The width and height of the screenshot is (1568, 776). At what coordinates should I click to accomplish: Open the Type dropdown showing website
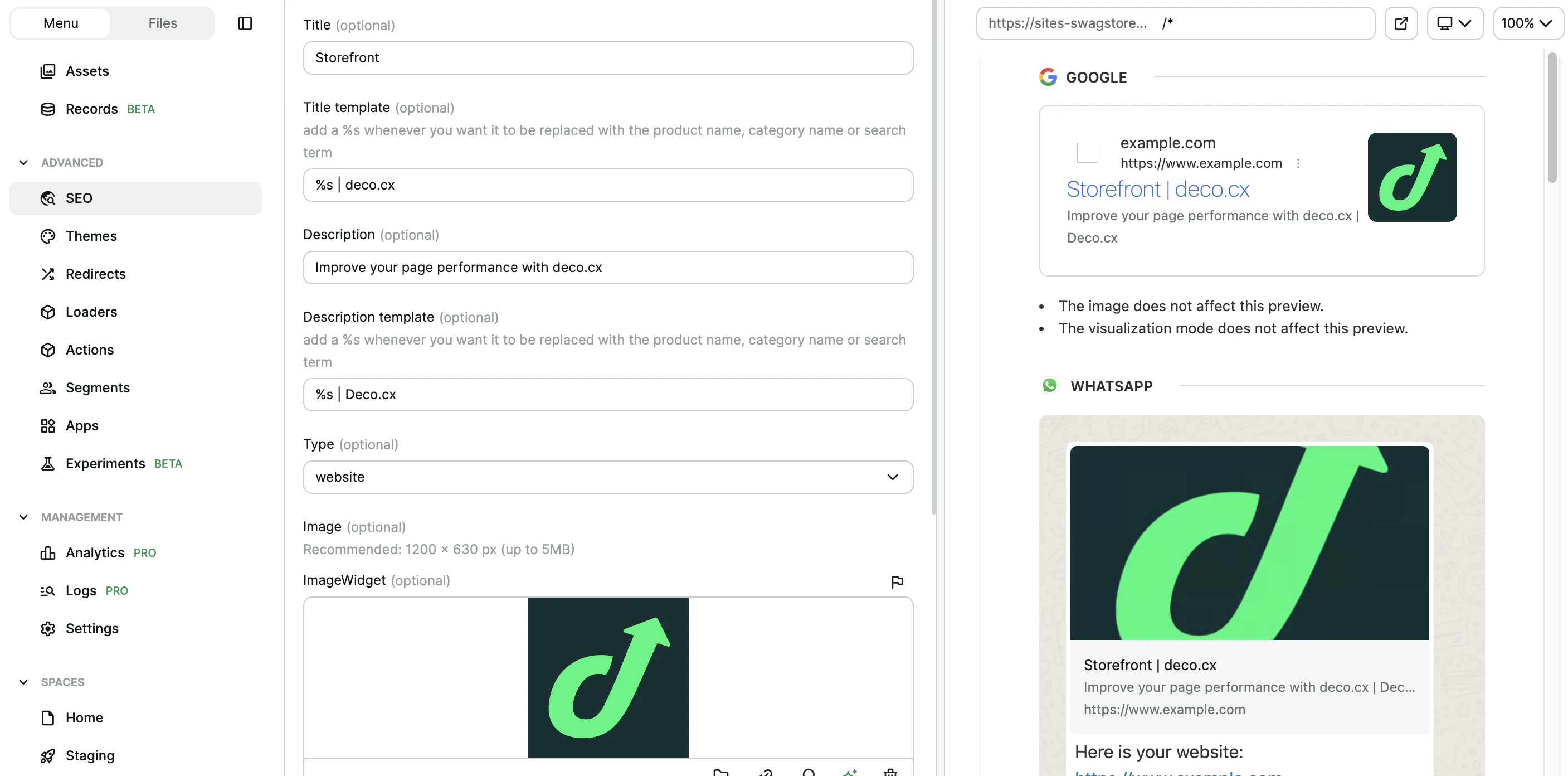[x=607, y=478]
